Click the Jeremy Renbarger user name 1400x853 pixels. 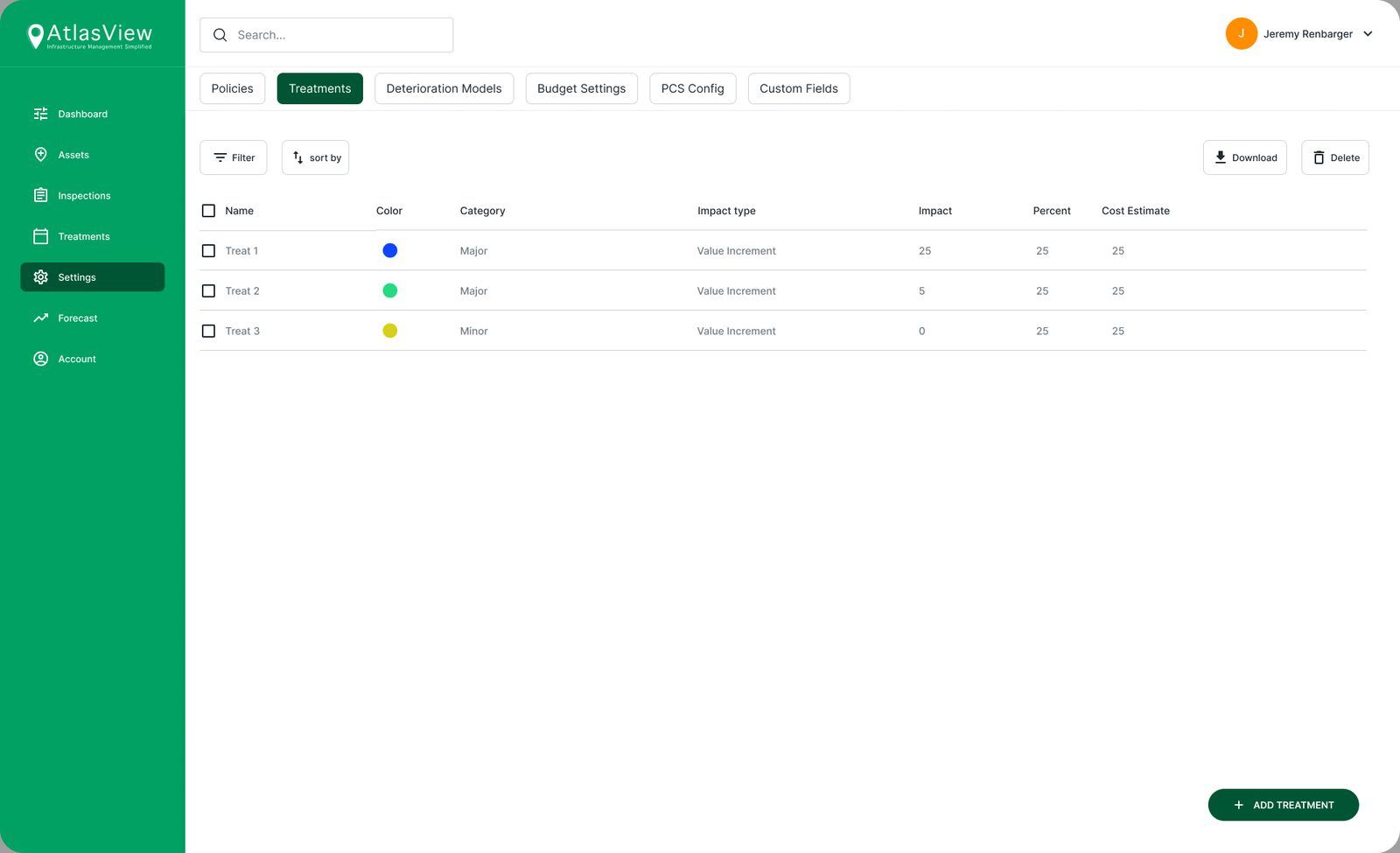coord(1307,34)
